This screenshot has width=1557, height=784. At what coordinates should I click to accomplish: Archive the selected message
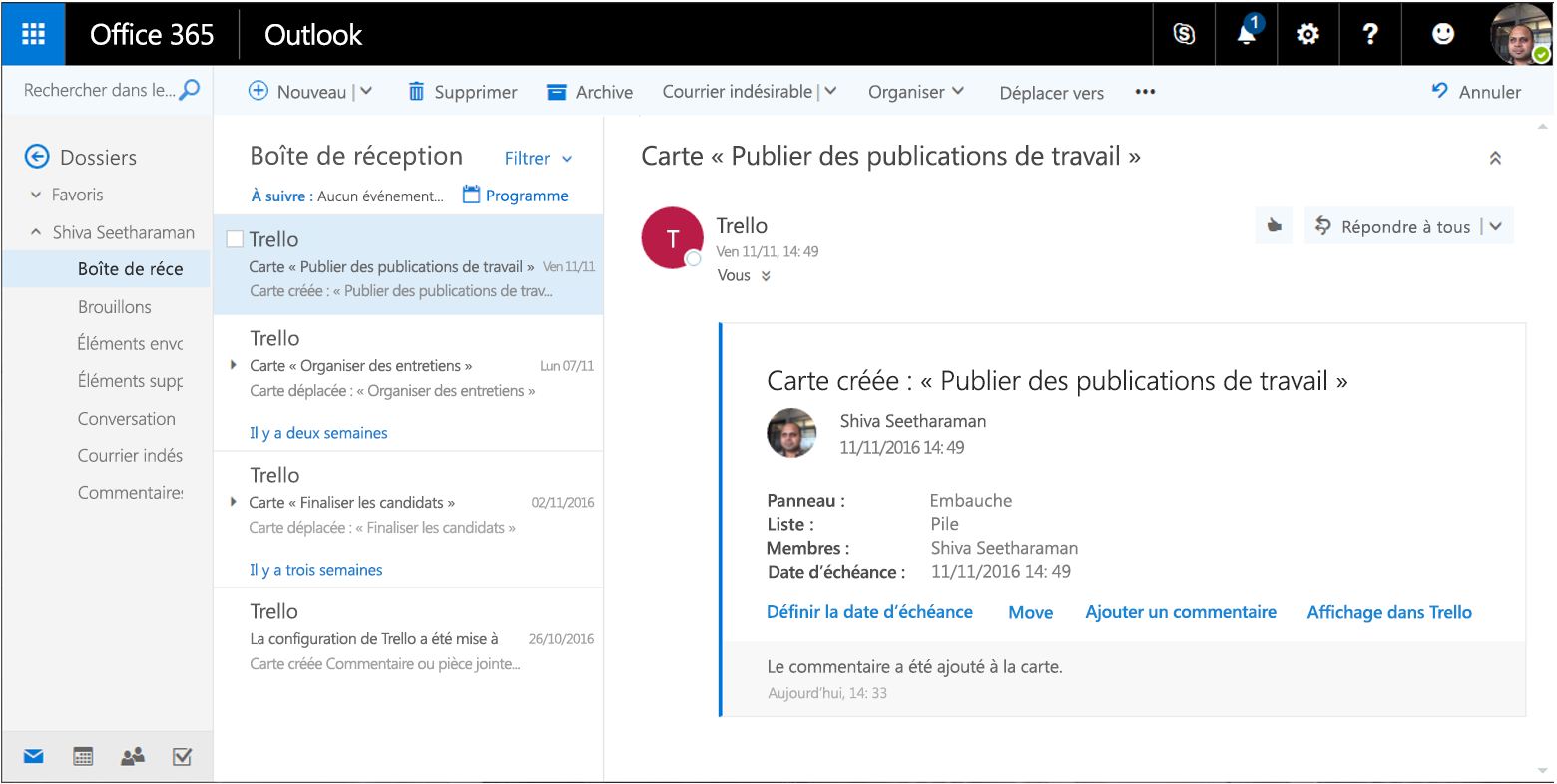pyautogui.click(x=590, y=92)
